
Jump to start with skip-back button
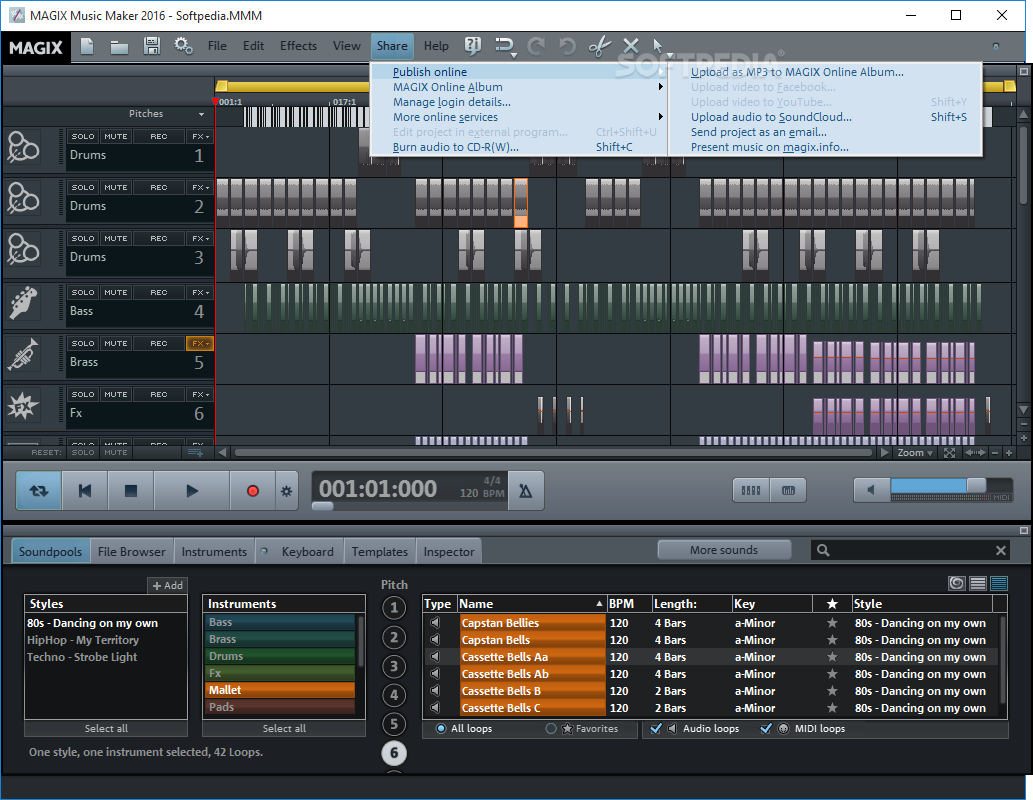[85, 490]
